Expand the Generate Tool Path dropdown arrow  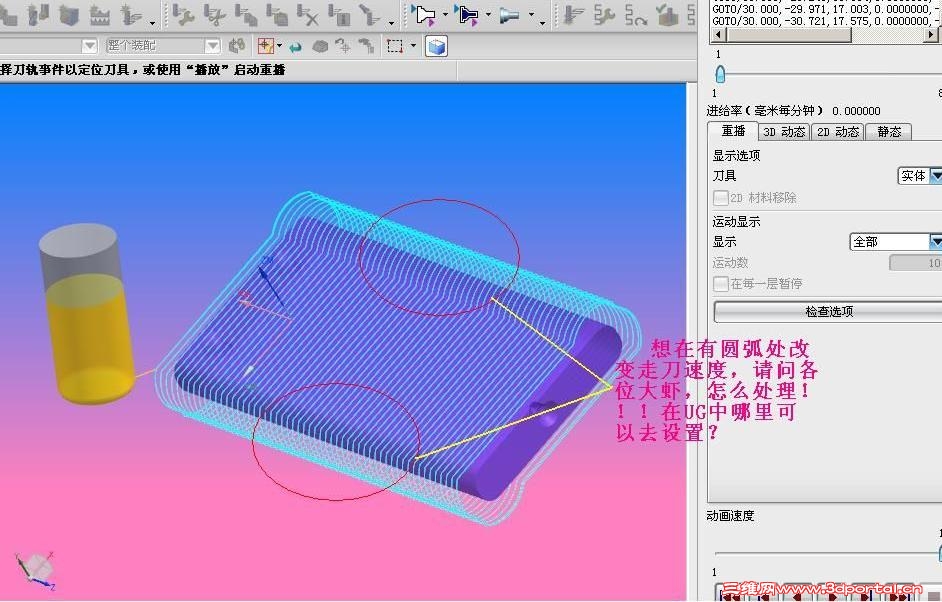[x=445, y=15]
